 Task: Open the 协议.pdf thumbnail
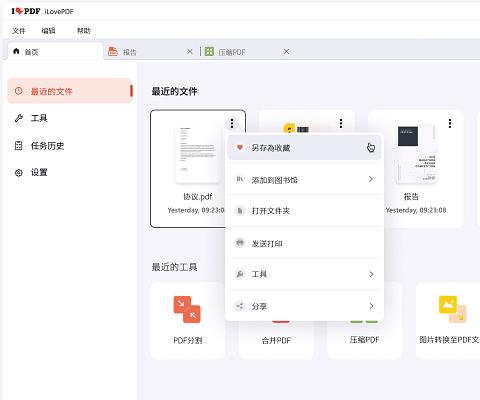(198, 154)
